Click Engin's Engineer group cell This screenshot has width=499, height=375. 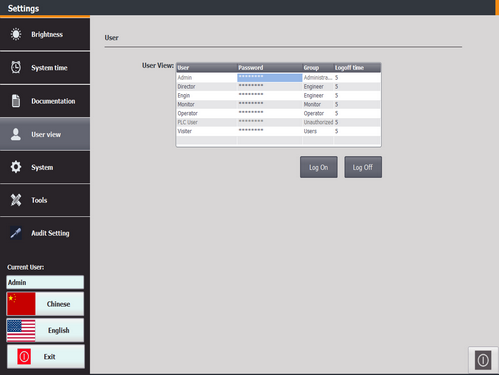click(318, 95)
